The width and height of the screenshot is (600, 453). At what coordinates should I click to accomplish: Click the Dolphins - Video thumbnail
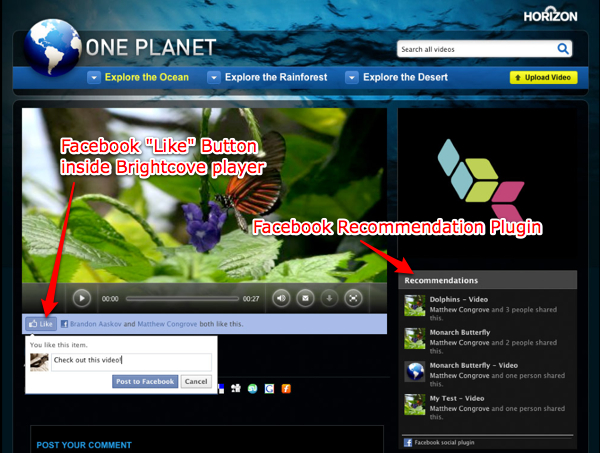pyautogui.click(x=415, y=305)
